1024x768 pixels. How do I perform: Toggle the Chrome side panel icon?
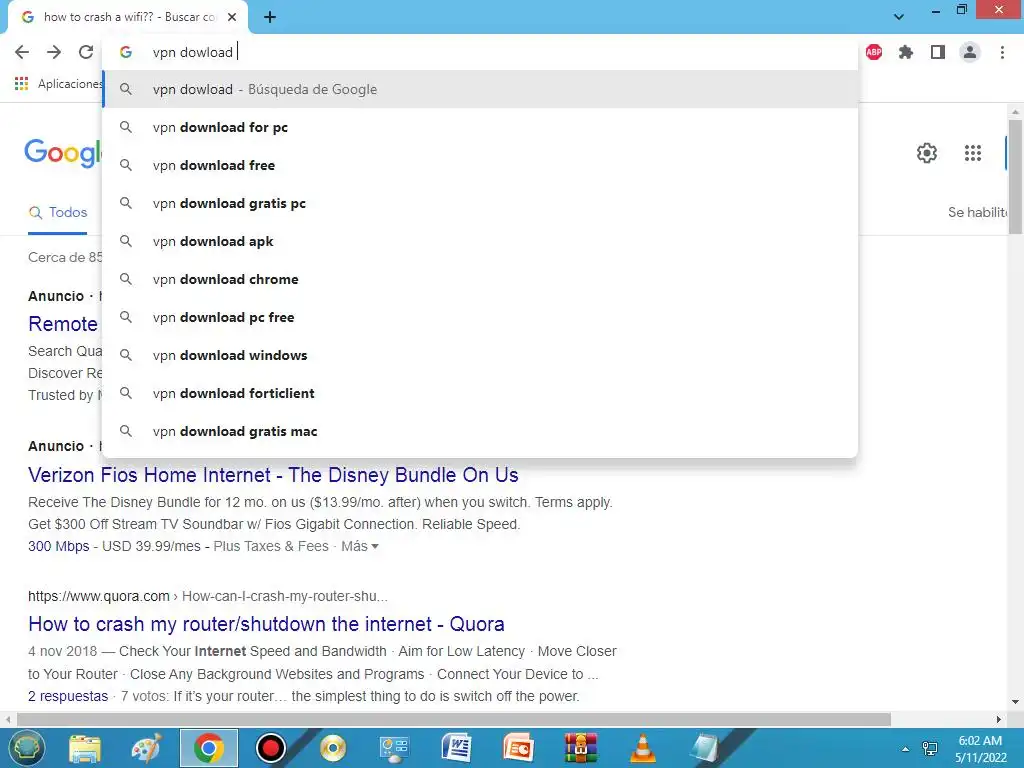(938, 52)
